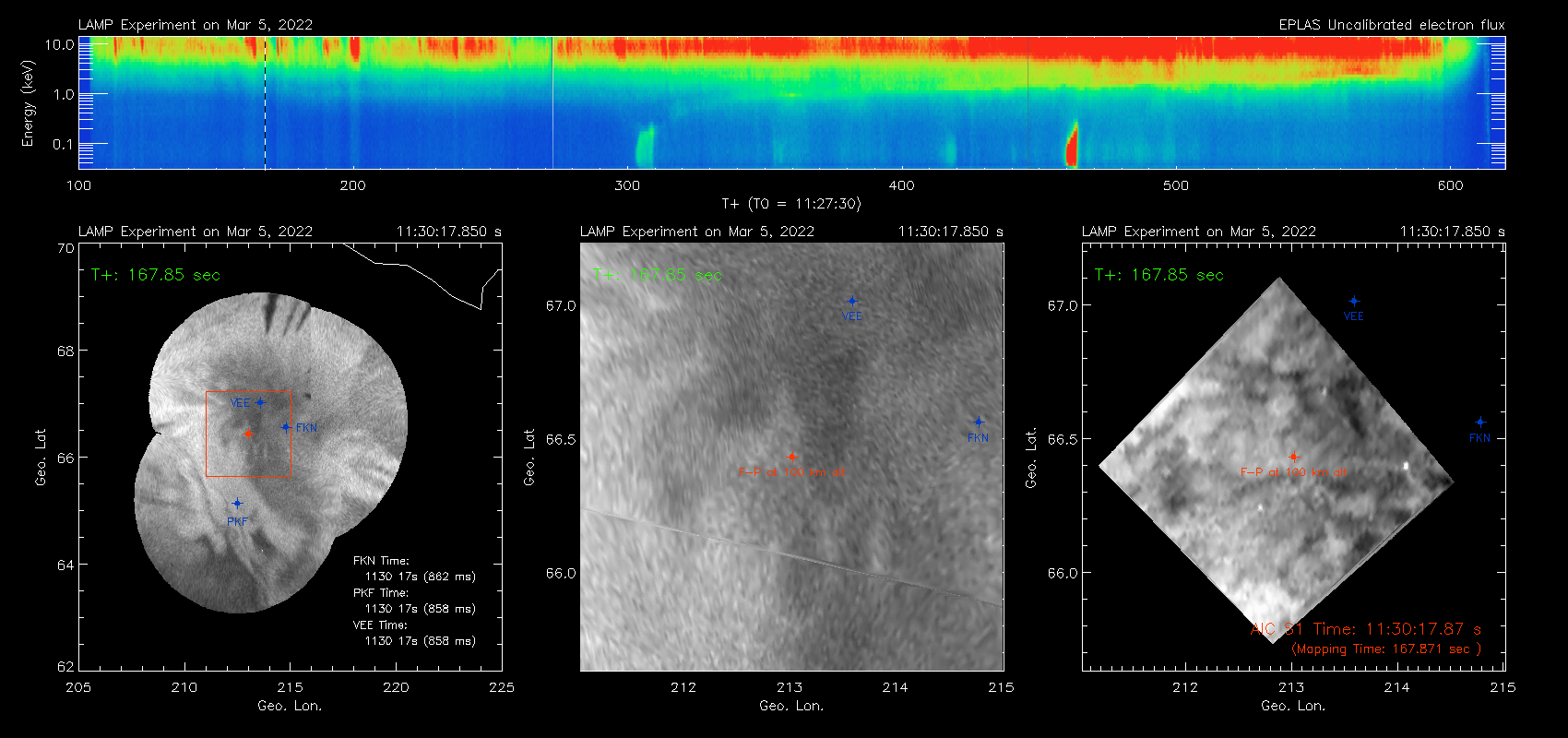This screenshot has height=738, width=1568.
Task: Click the 'Energy (keV)' axis label
Action: [28, 103]
